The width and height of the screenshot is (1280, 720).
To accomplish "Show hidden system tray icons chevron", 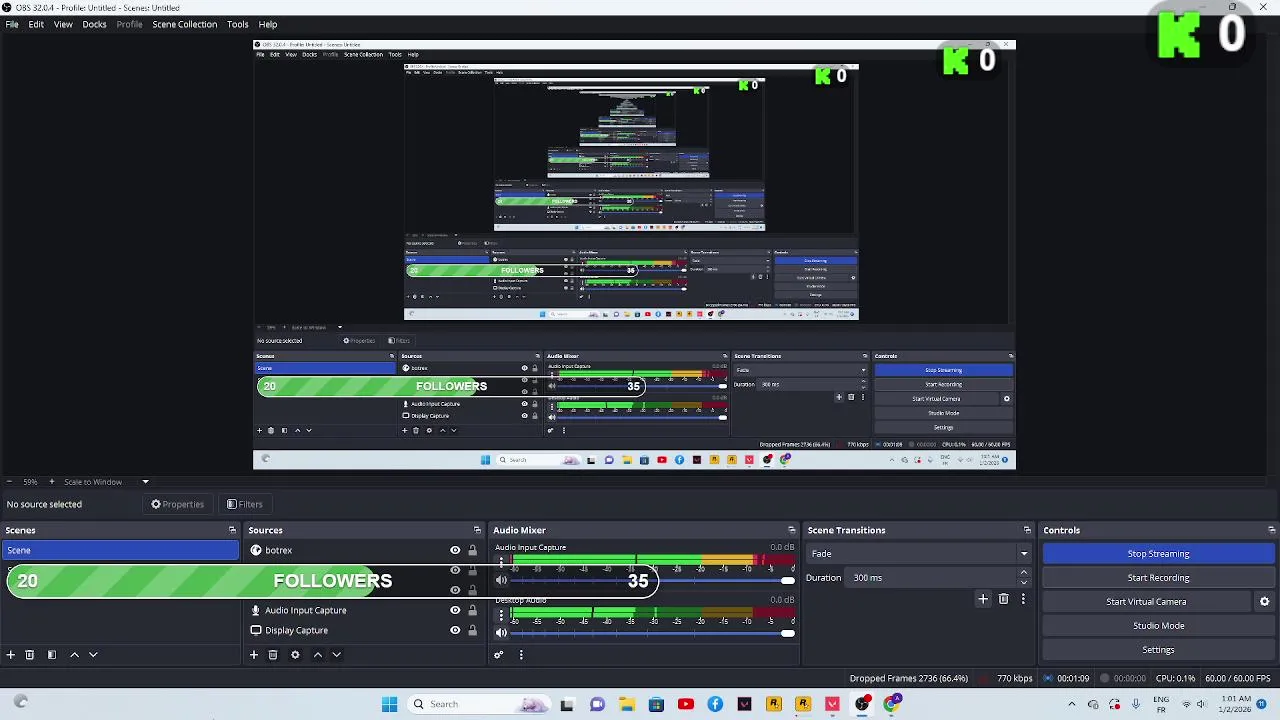I will pos(1072,705).
